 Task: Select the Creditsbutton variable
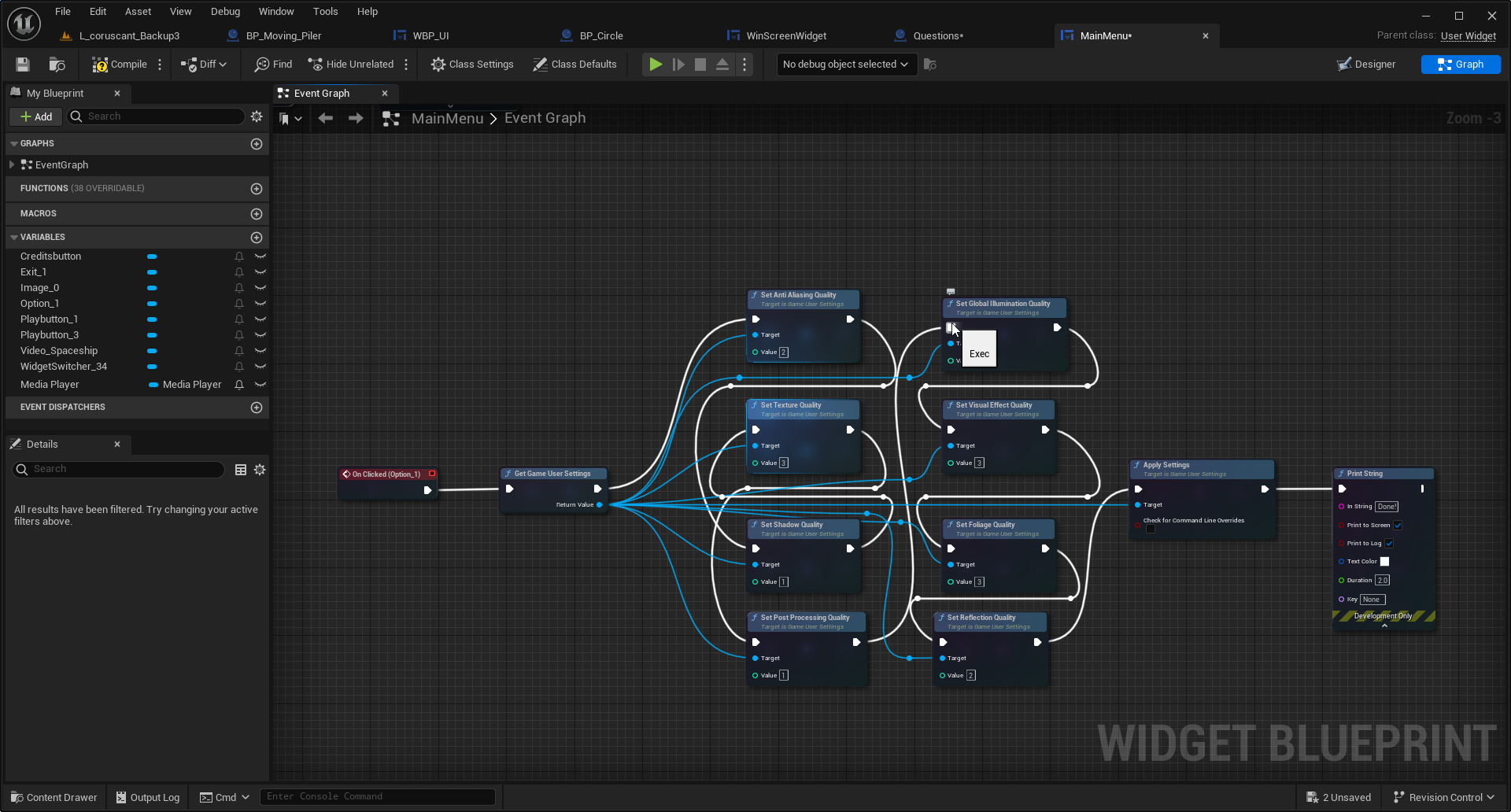pos(51,257)
